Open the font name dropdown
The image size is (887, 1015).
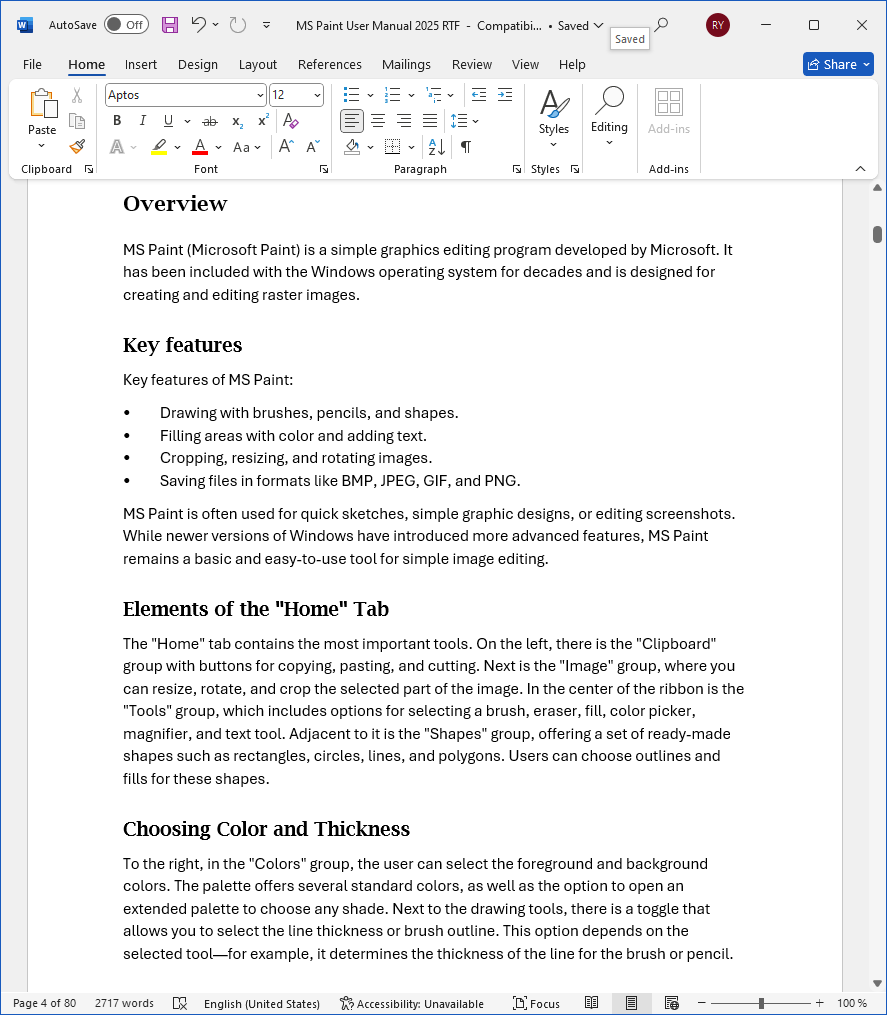point(260,95)
